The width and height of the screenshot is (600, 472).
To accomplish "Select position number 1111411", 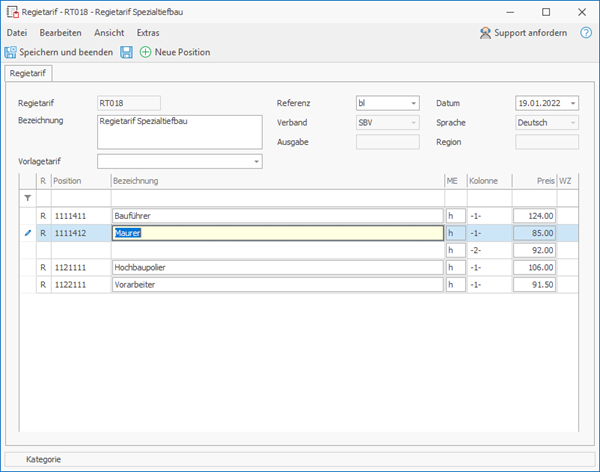I will (70, 216).
